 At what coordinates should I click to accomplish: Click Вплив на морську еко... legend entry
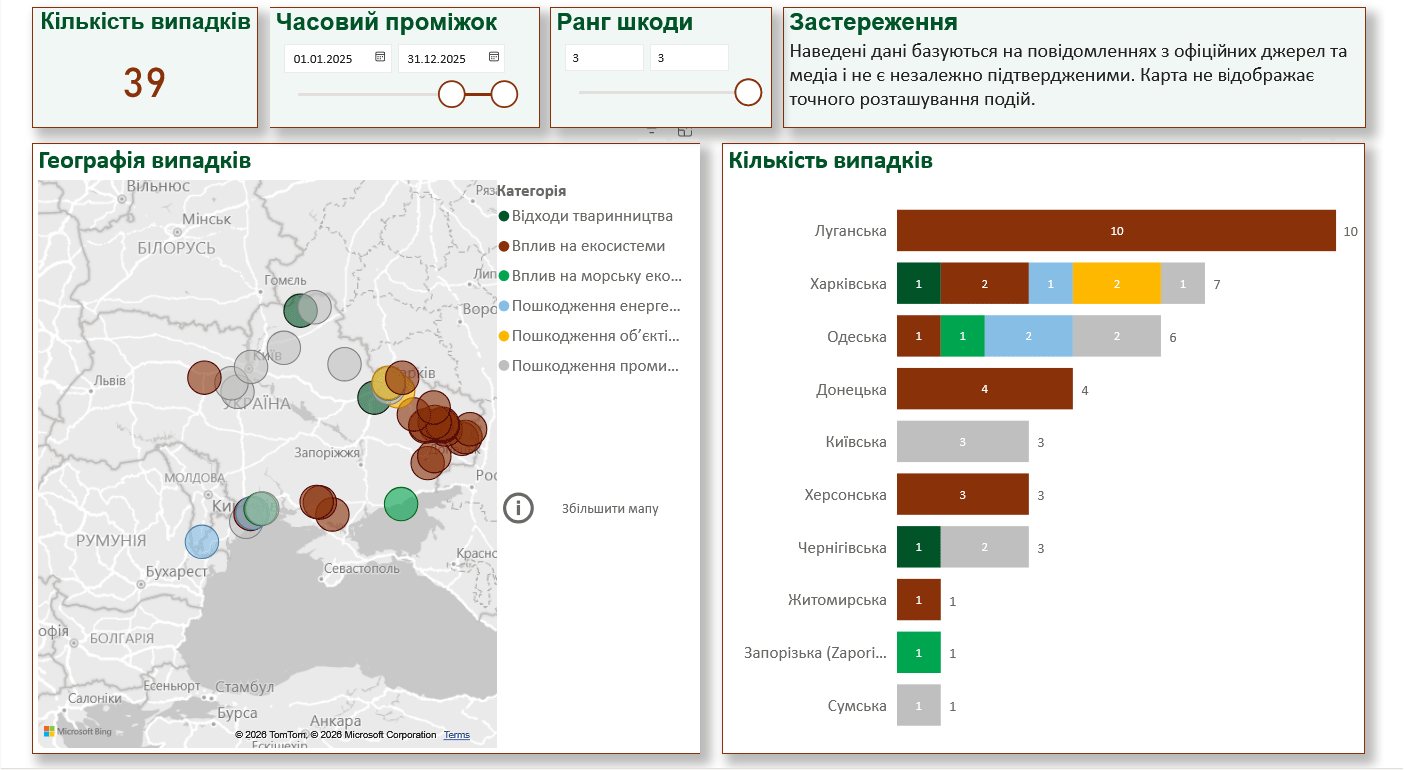click(x=595, y=276)
